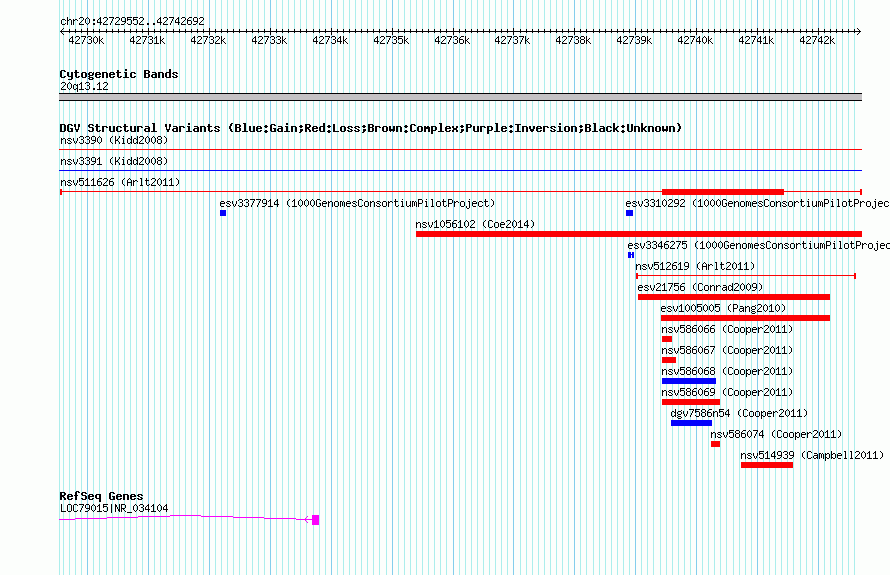Click the right arrowhead of the ruler
890x575 pixels.
coord(859,32)
